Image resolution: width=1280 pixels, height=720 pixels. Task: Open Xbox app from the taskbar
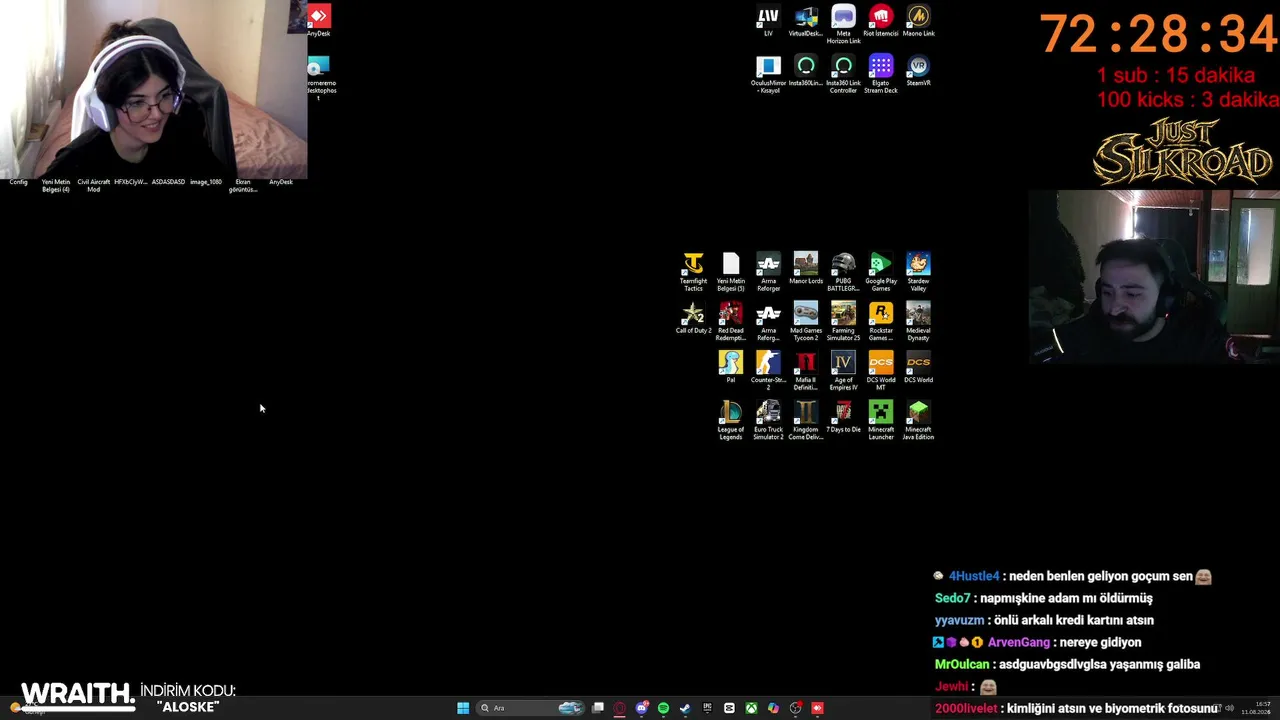(751, 708)
